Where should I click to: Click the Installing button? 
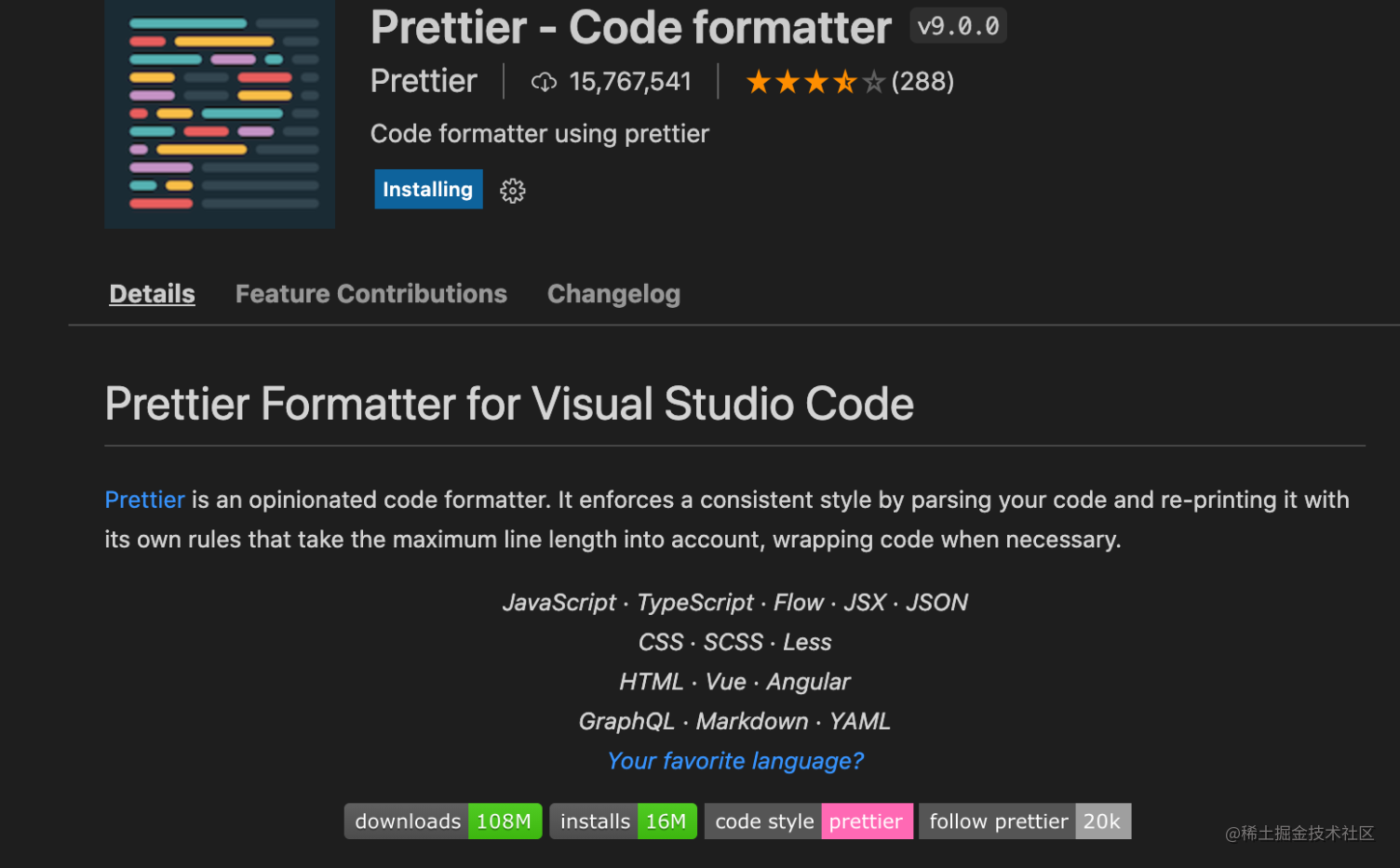click(428, 189)
